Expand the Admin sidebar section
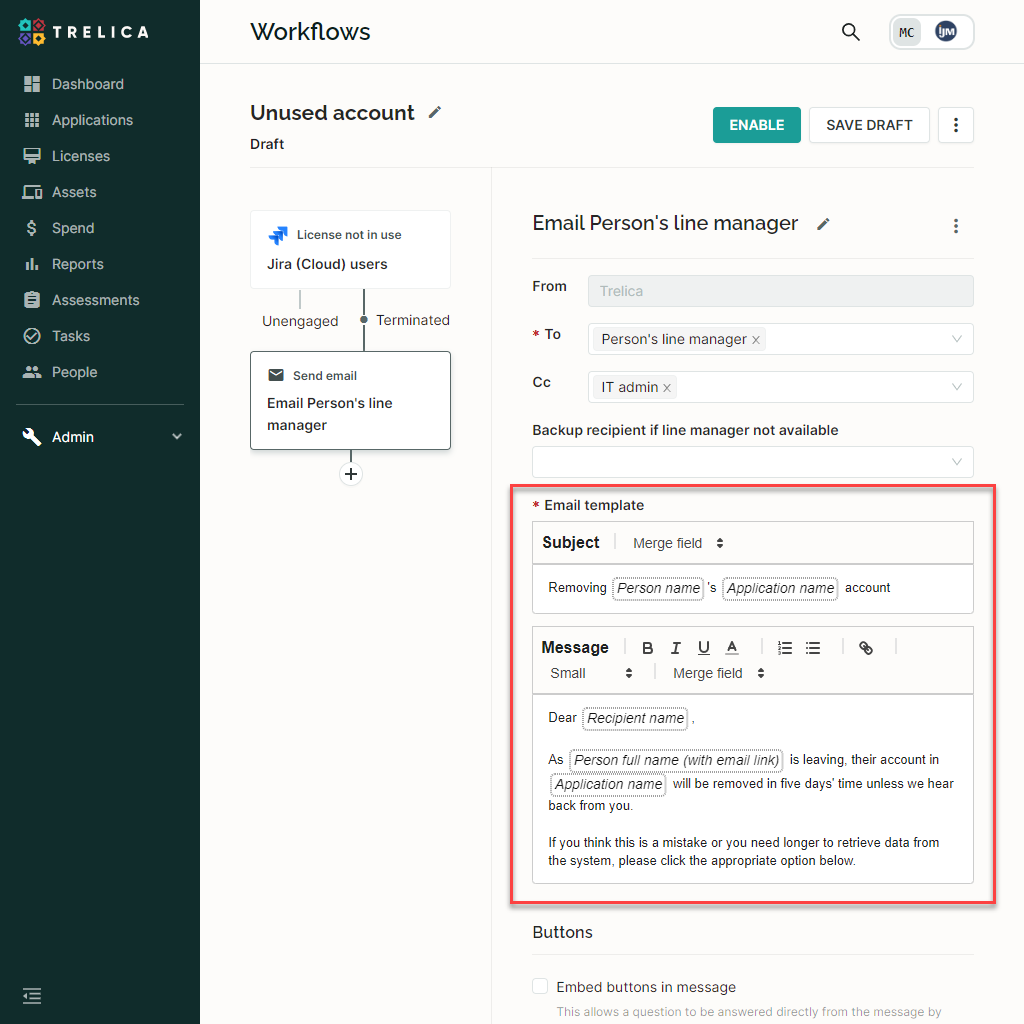Viewport: 1024px width, 1024px height. point(100,437)
